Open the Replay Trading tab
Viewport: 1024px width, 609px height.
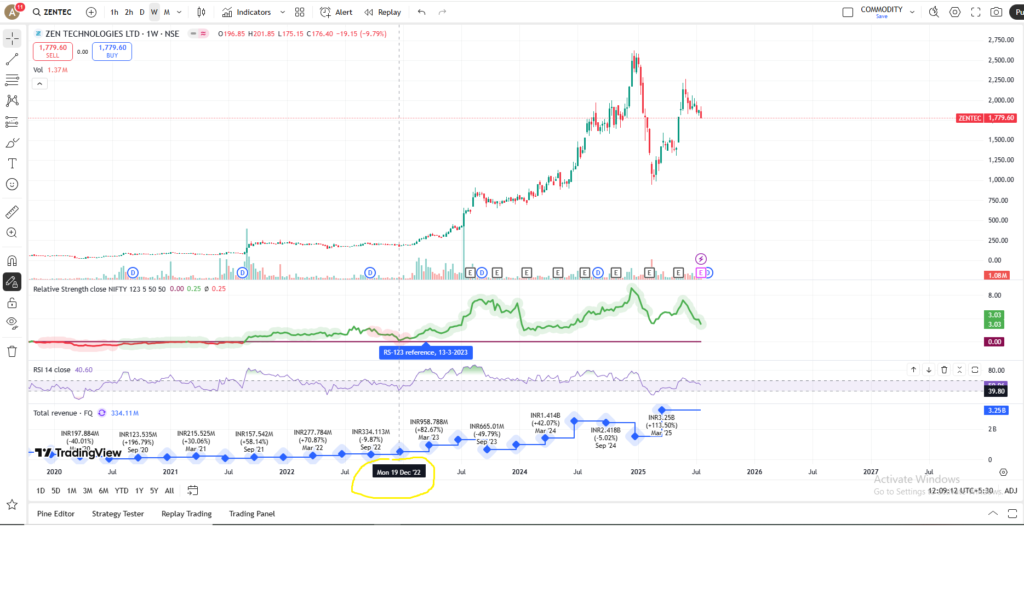click(186, 514)
